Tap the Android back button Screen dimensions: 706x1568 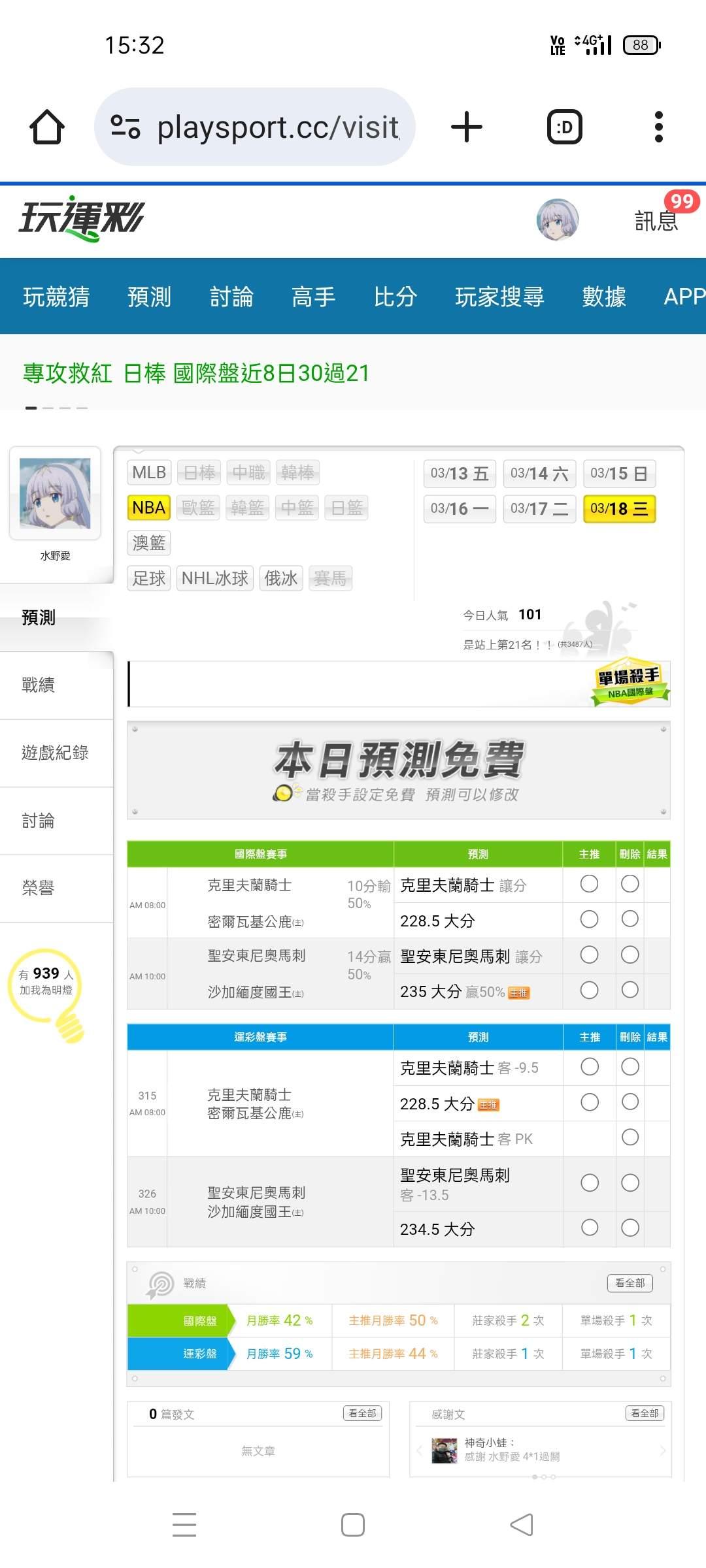(x=522, y=1524)
